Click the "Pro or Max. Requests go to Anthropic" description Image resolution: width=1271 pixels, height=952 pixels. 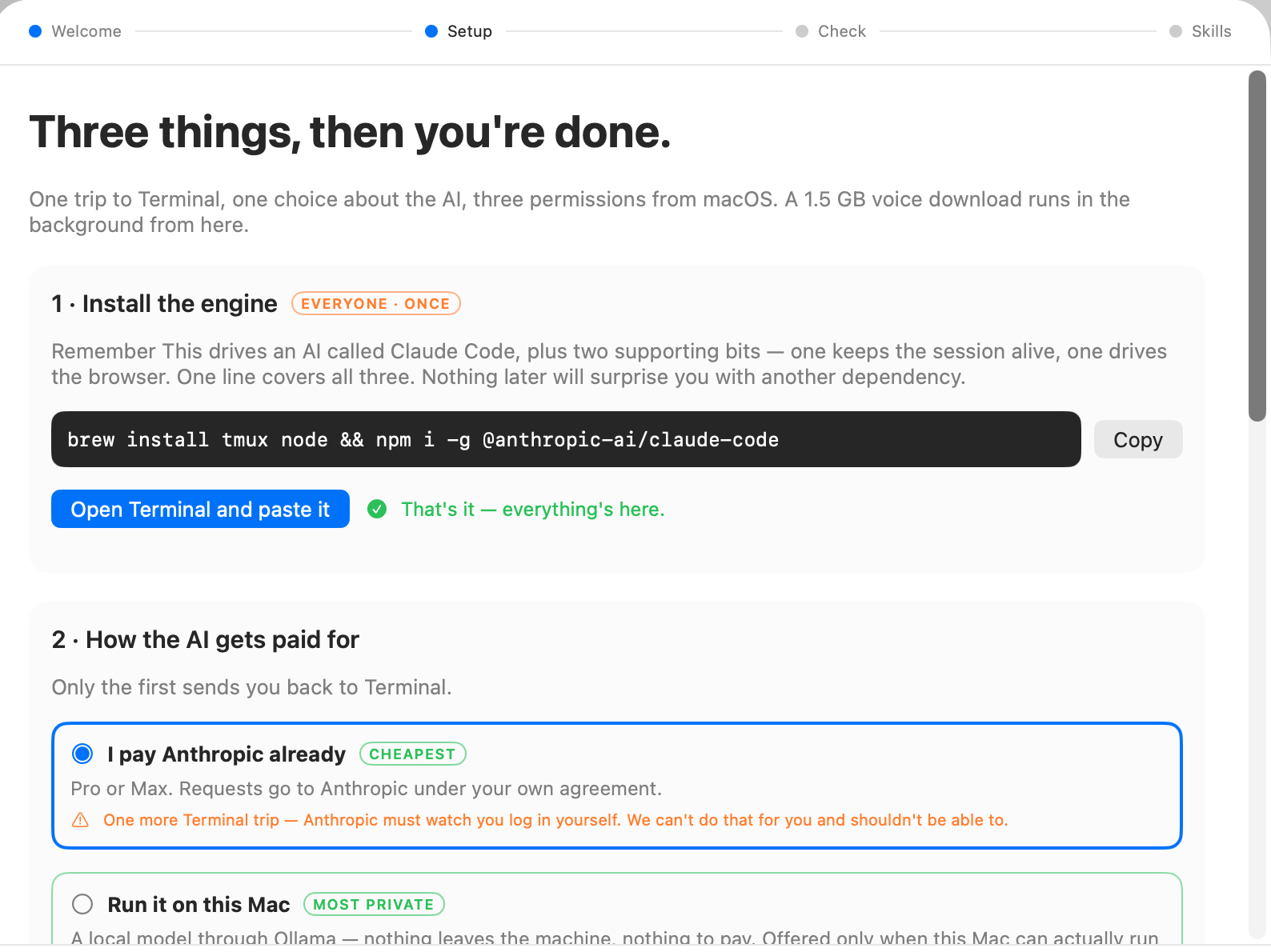coord(367,789)
